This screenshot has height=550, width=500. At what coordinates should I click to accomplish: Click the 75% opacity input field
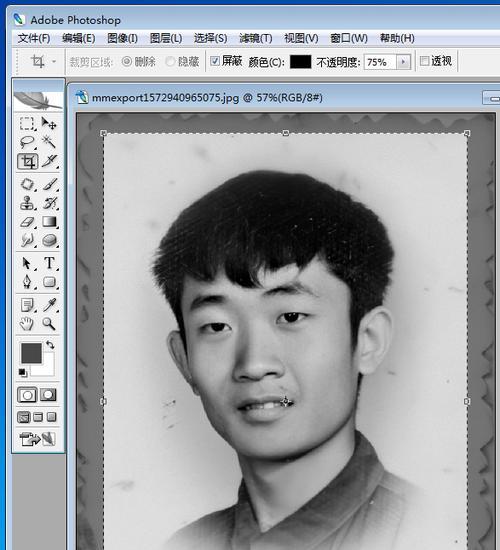pyautogui.click(x=380, y=62)
